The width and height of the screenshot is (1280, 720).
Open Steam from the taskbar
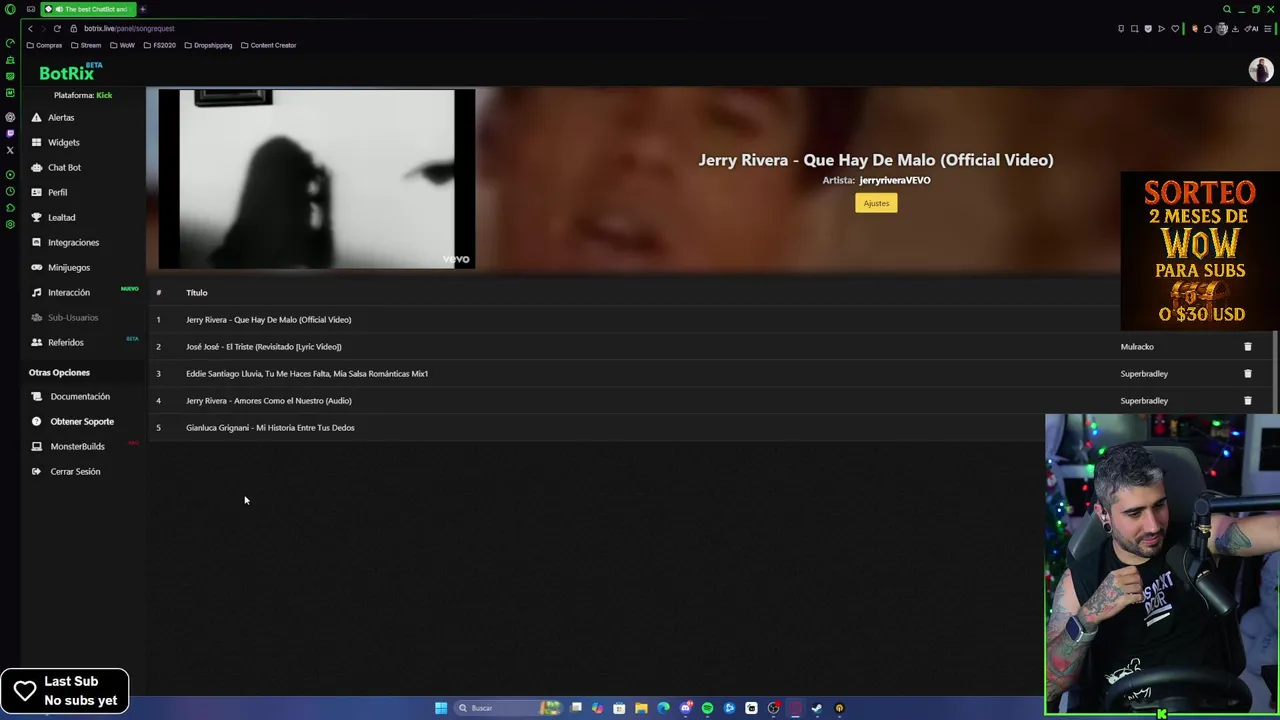click(817, 708)
